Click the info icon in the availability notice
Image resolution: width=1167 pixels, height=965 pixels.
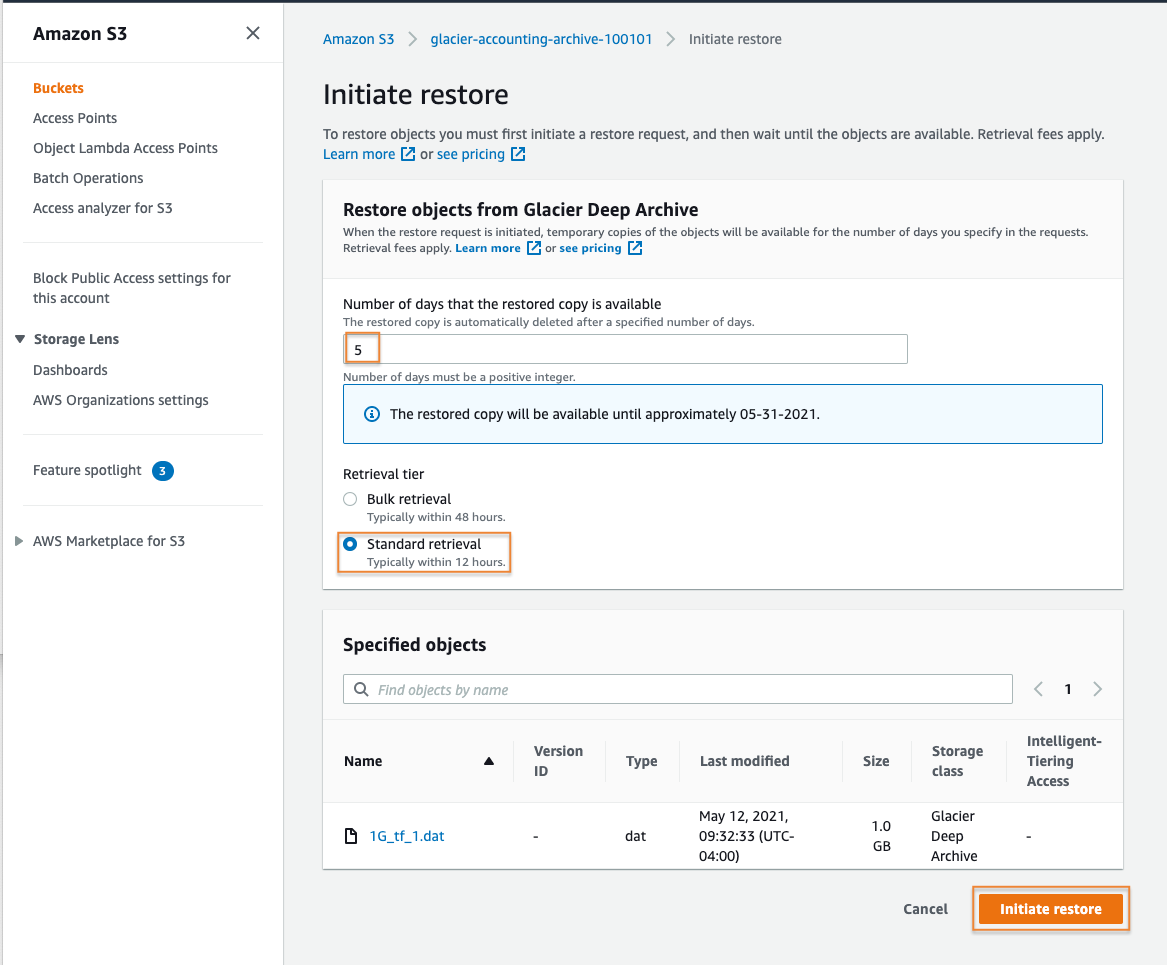[371, 414]
